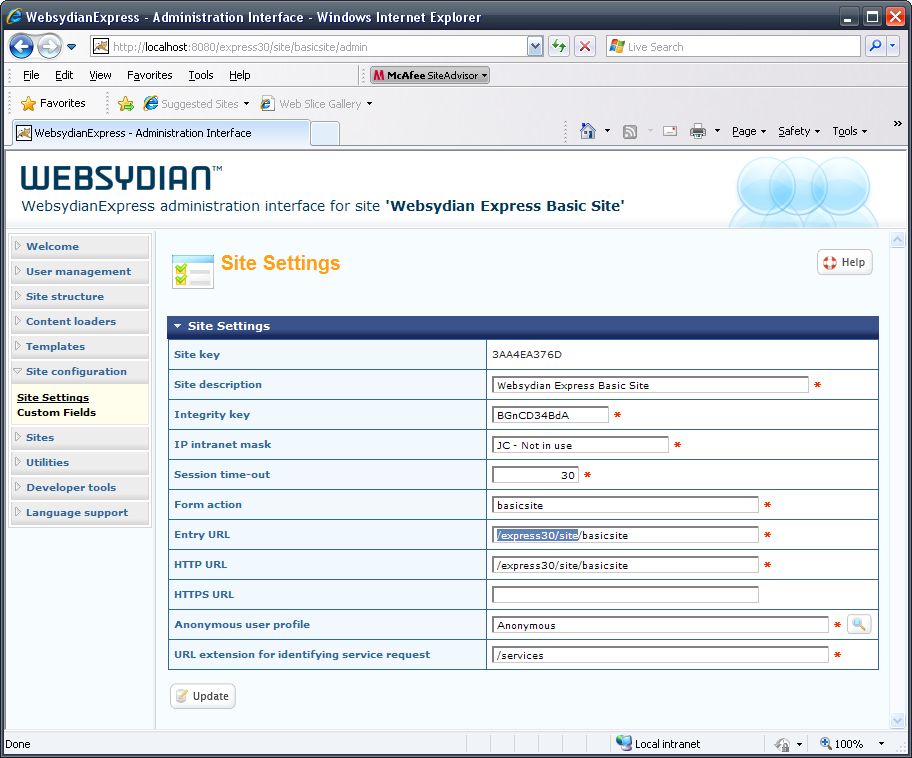Open Web Slice Gallery link
Viewport: 912px width, 758px height.
coord(316,104)
